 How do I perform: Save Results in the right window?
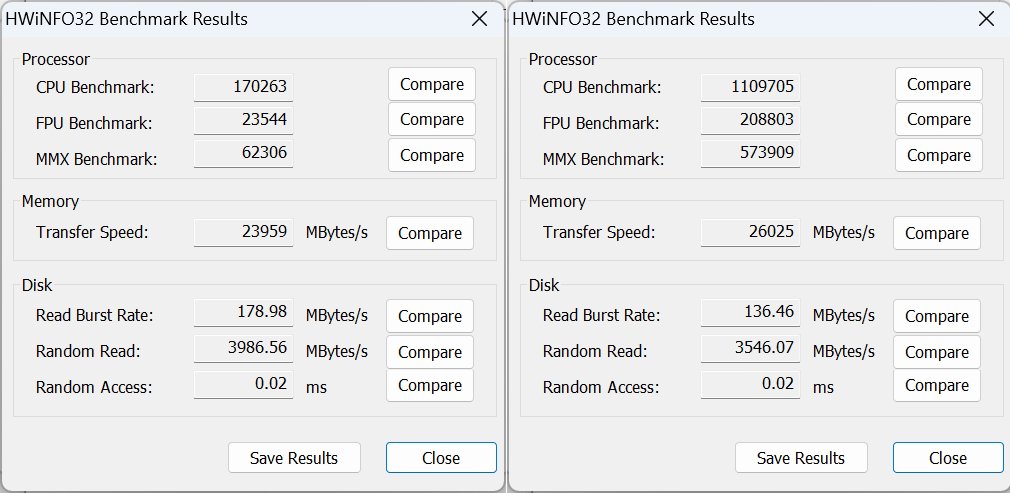[801, 458]
